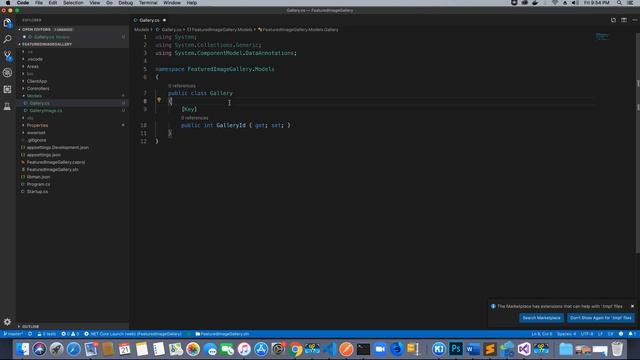Open libman.json file
Image resolution: width=640 pixels, height=360 pixels.
coord(38,177)
